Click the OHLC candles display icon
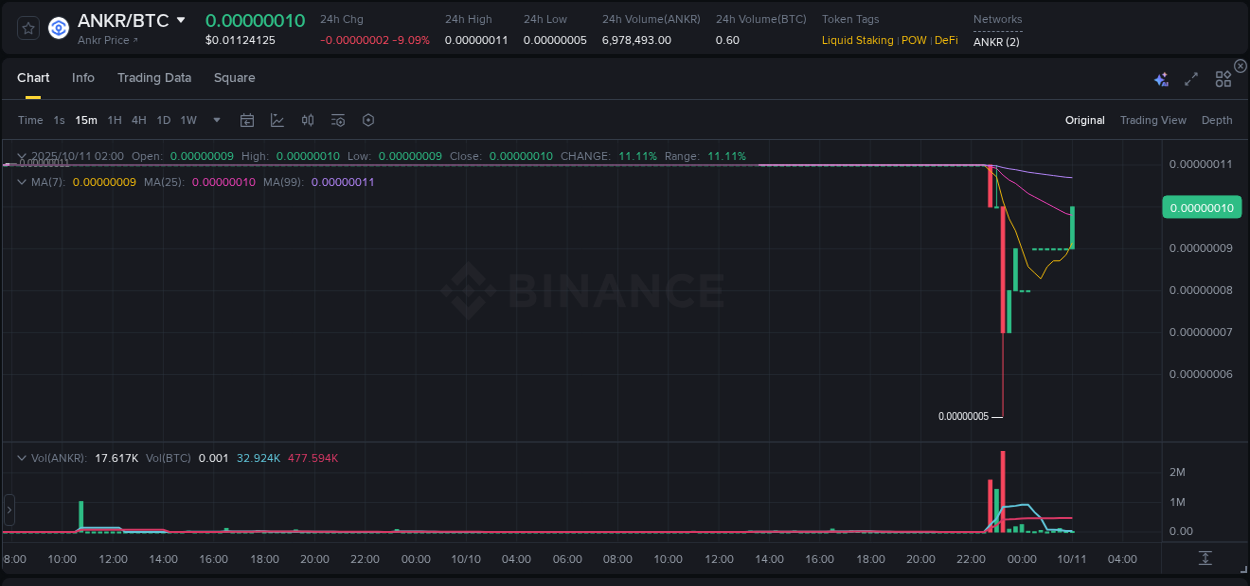The height and width of the screenshot is (586, 1250). [307, 120]
